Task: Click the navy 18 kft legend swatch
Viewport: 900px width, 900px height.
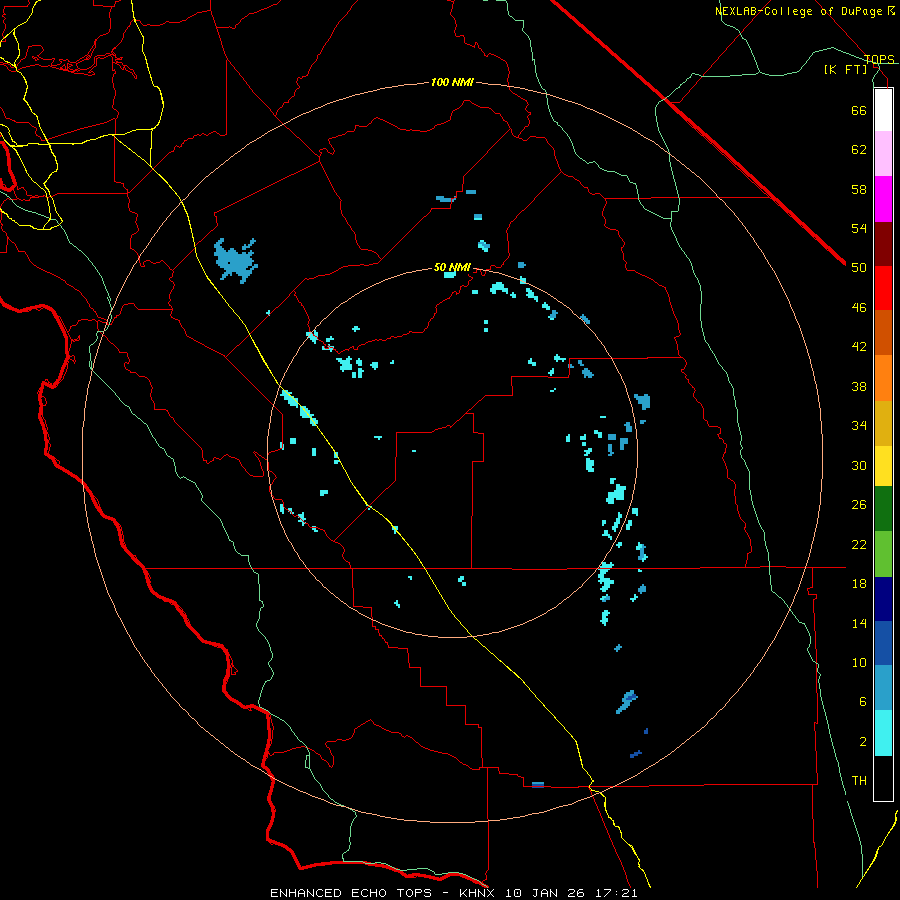Action: pyautogui.click(x=883, y=599)
